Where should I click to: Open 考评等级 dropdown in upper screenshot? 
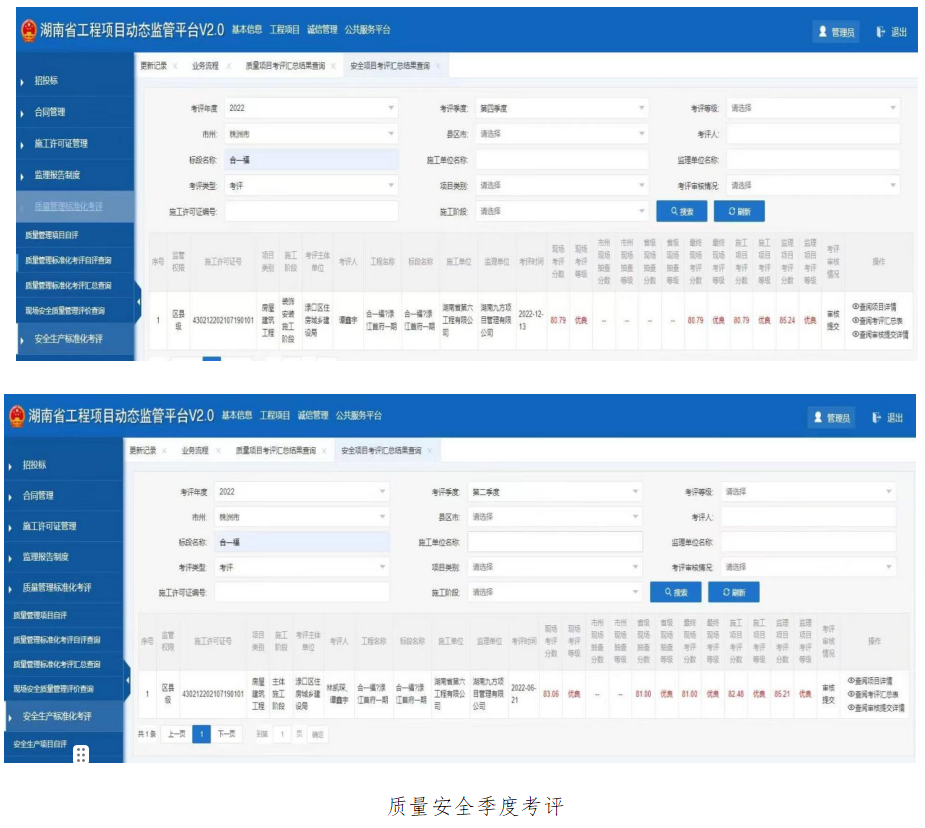tap(812, 108)
